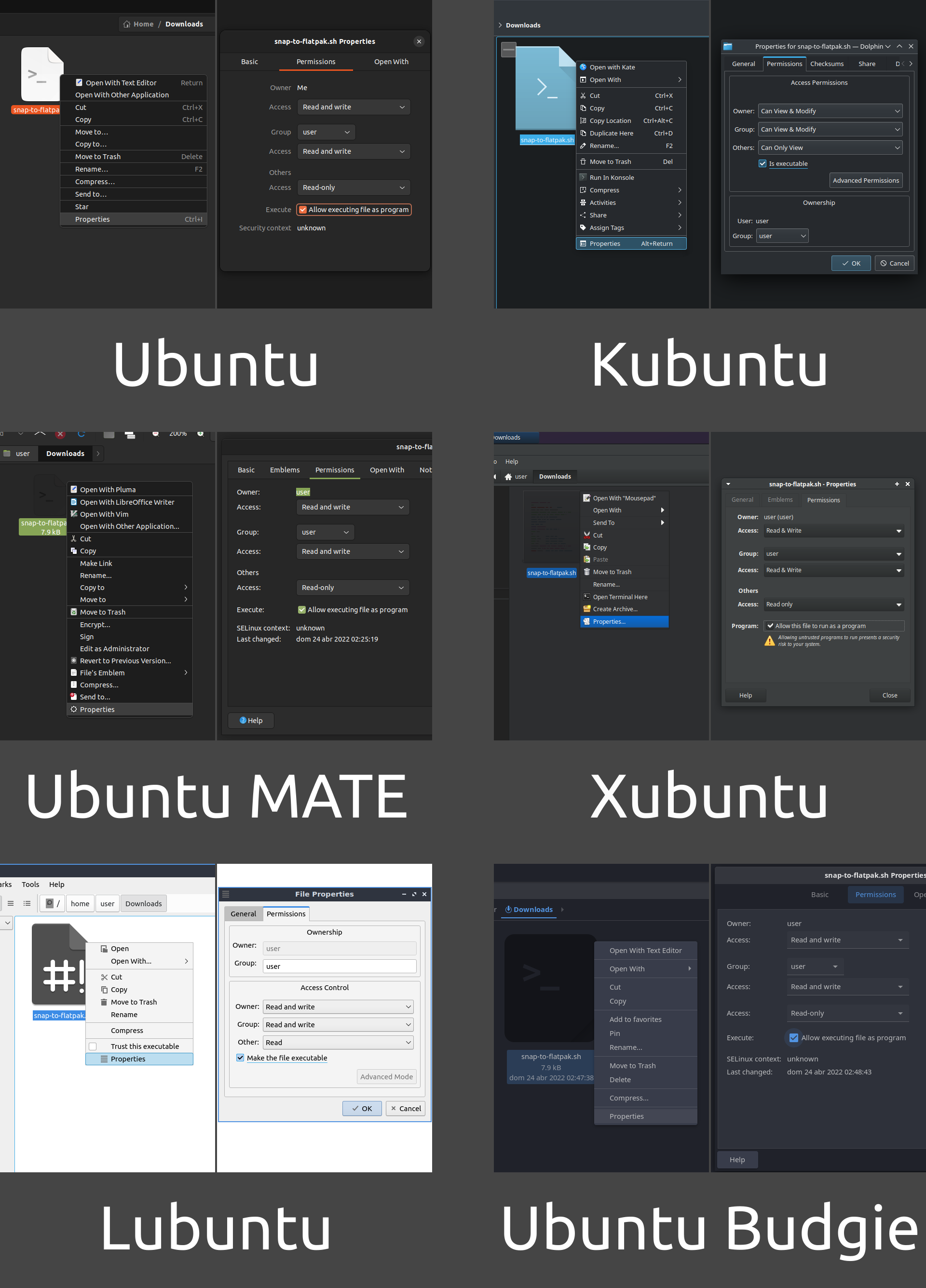Toggle Ubuntu Budgie's Allow executing file as program checkbox
Image resolution: width=926 pixels, height=1288 pixels.
click(x=794, y=1037)
